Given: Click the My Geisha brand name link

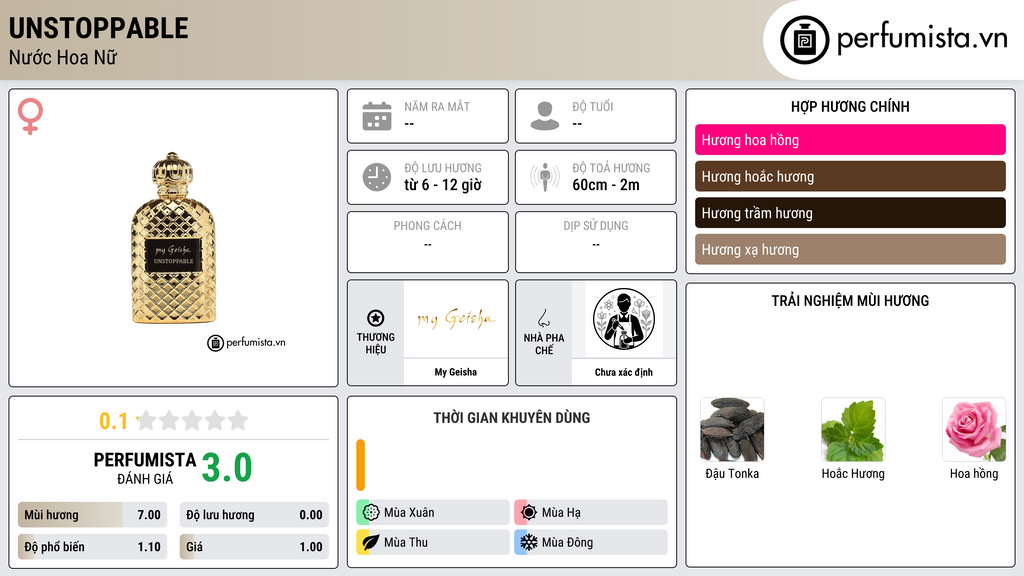Looking at the screenshot, I should click(x=456, y=372).
